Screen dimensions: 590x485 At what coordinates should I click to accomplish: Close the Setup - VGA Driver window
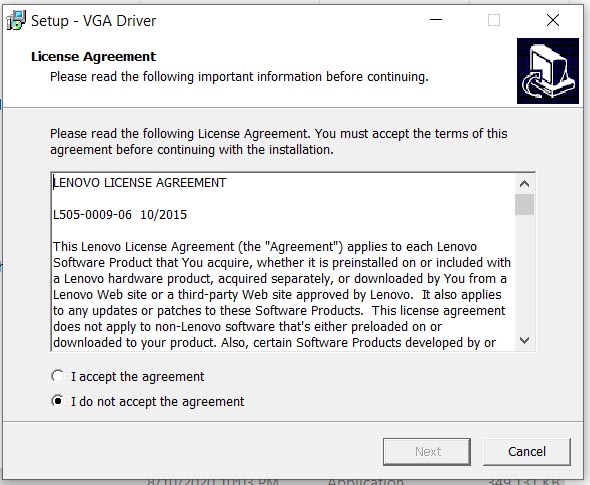[553, 20]
